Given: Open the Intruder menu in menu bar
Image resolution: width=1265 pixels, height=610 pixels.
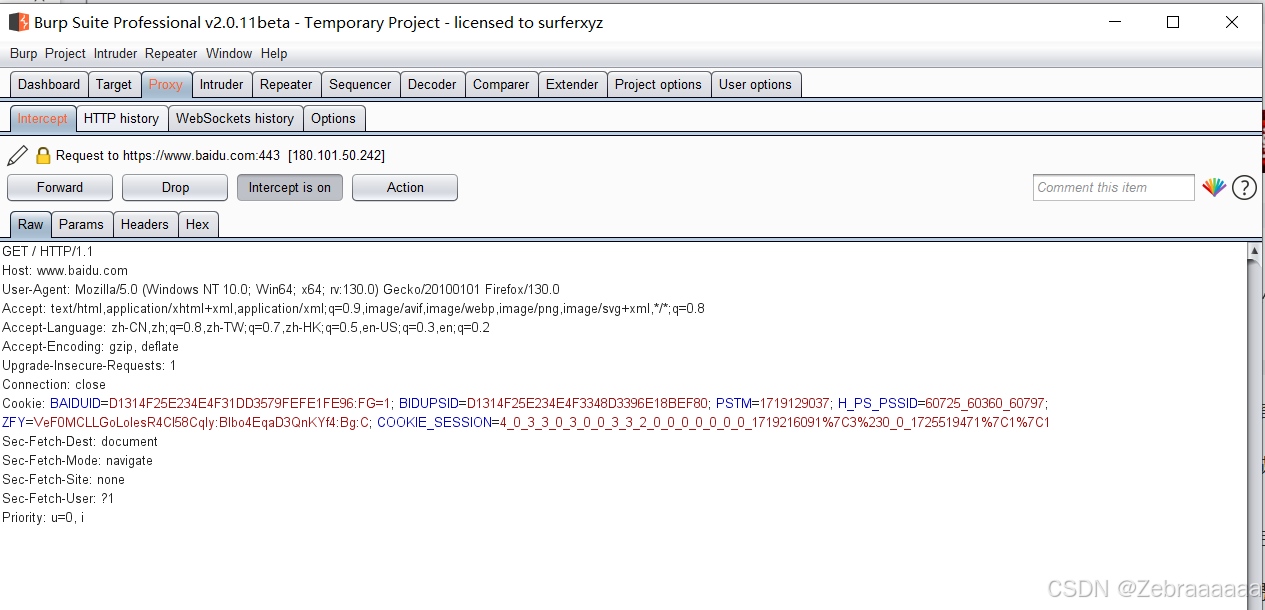Looking at the screenshot, I should pyautogui.click(x=116, y=53).
